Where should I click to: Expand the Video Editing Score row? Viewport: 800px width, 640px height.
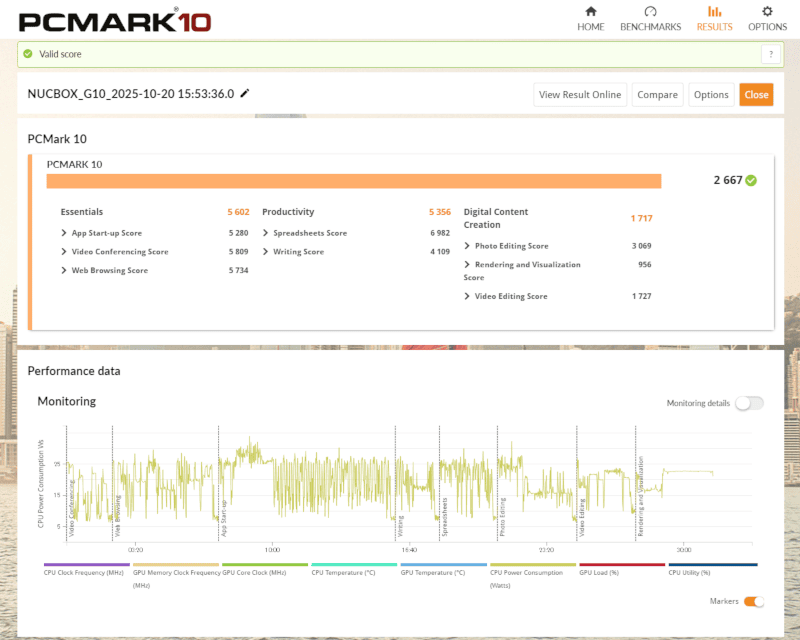pos(467,297)
